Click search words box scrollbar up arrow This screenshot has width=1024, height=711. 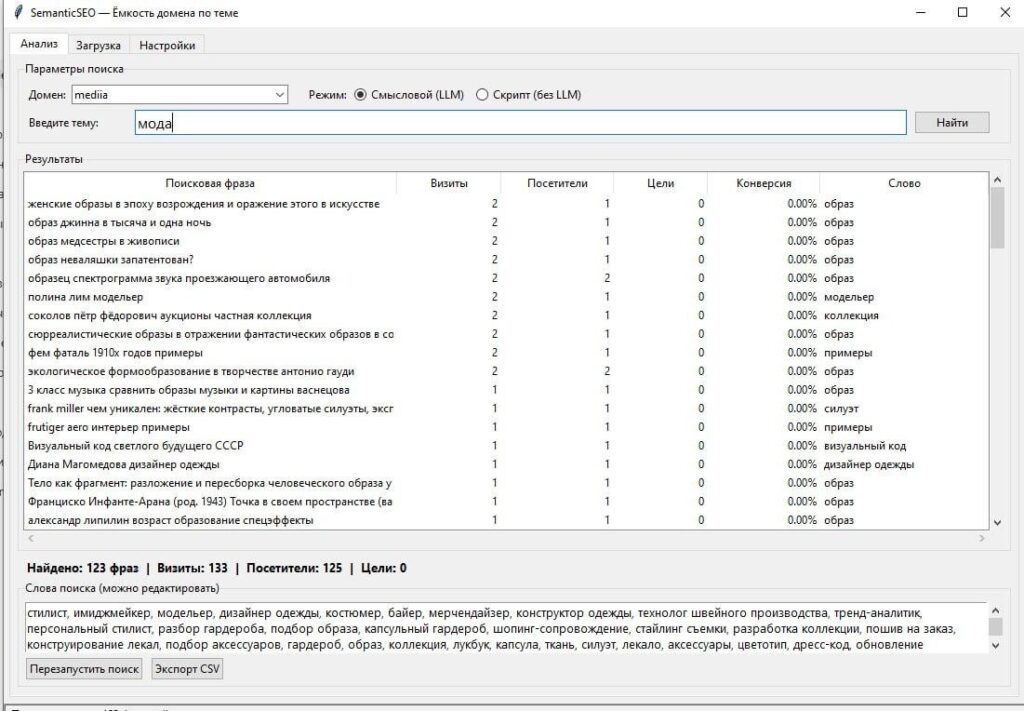995,610
